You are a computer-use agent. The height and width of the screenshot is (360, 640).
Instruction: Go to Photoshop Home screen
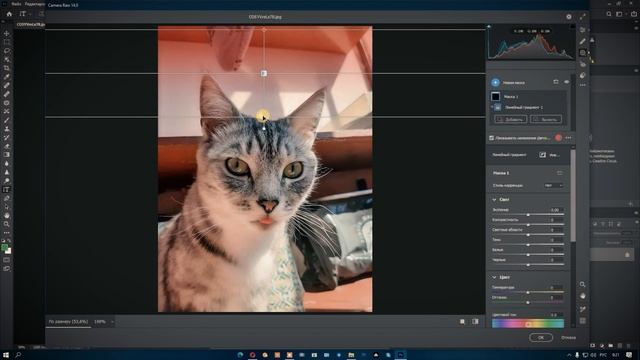pyautogui.click(x=9, y=13)
